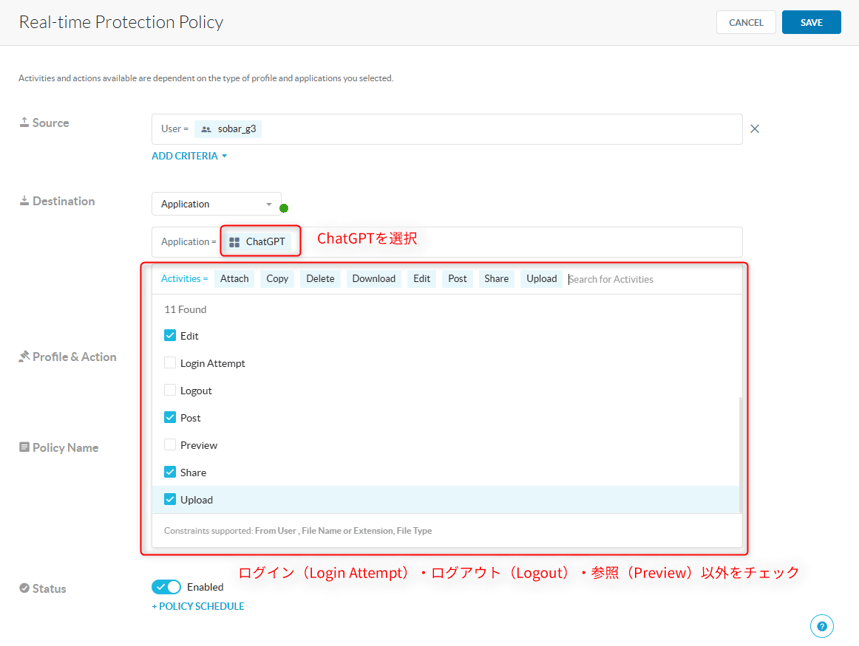Open the + POLICY SCHEDULE link
This screenshot has width=859, height=646.
pyautogui.click(x=198, y=606)
